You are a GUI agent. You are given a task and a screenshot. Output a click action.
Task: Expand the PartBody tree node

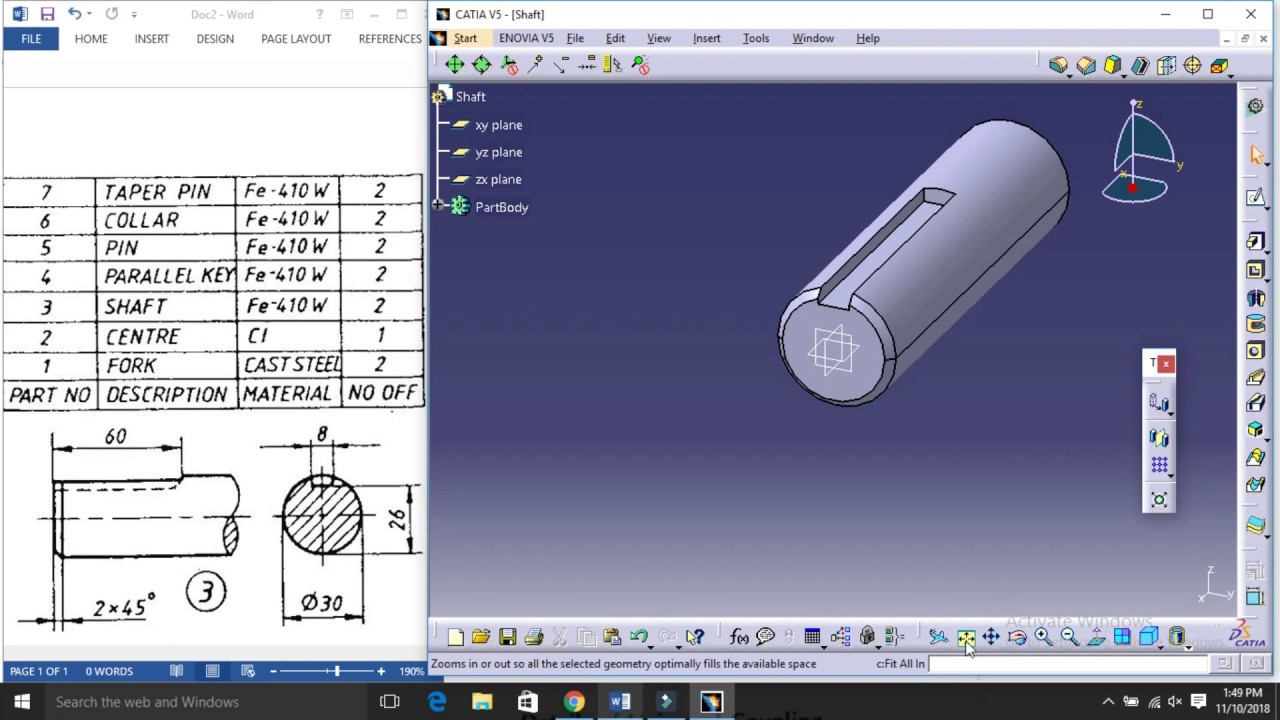(438, 206)
